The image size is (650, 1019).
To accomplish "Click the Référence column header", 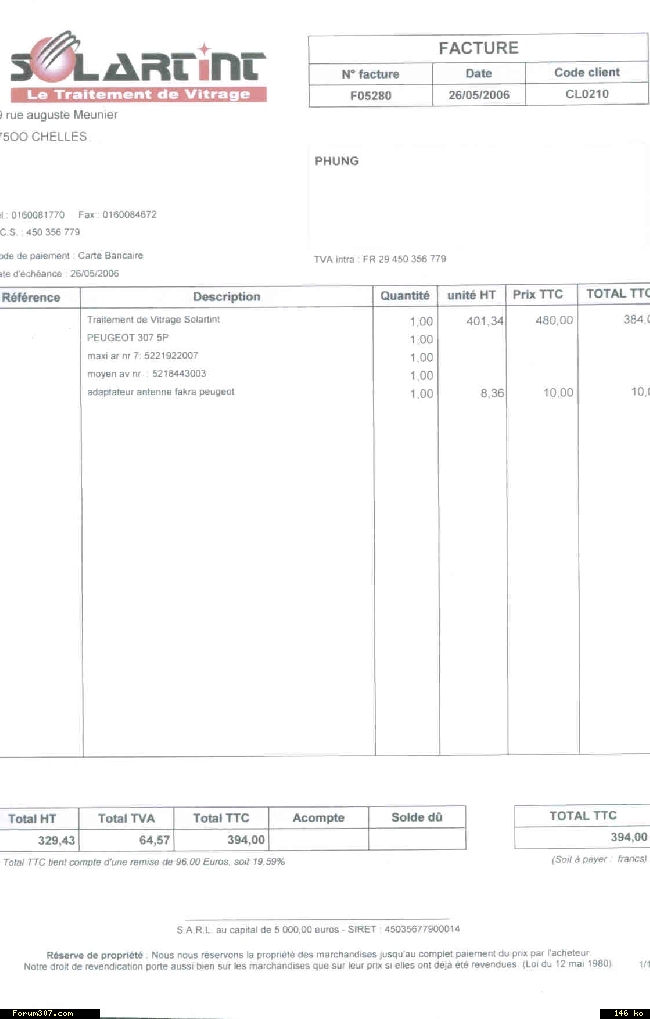I will click(31, 298).
